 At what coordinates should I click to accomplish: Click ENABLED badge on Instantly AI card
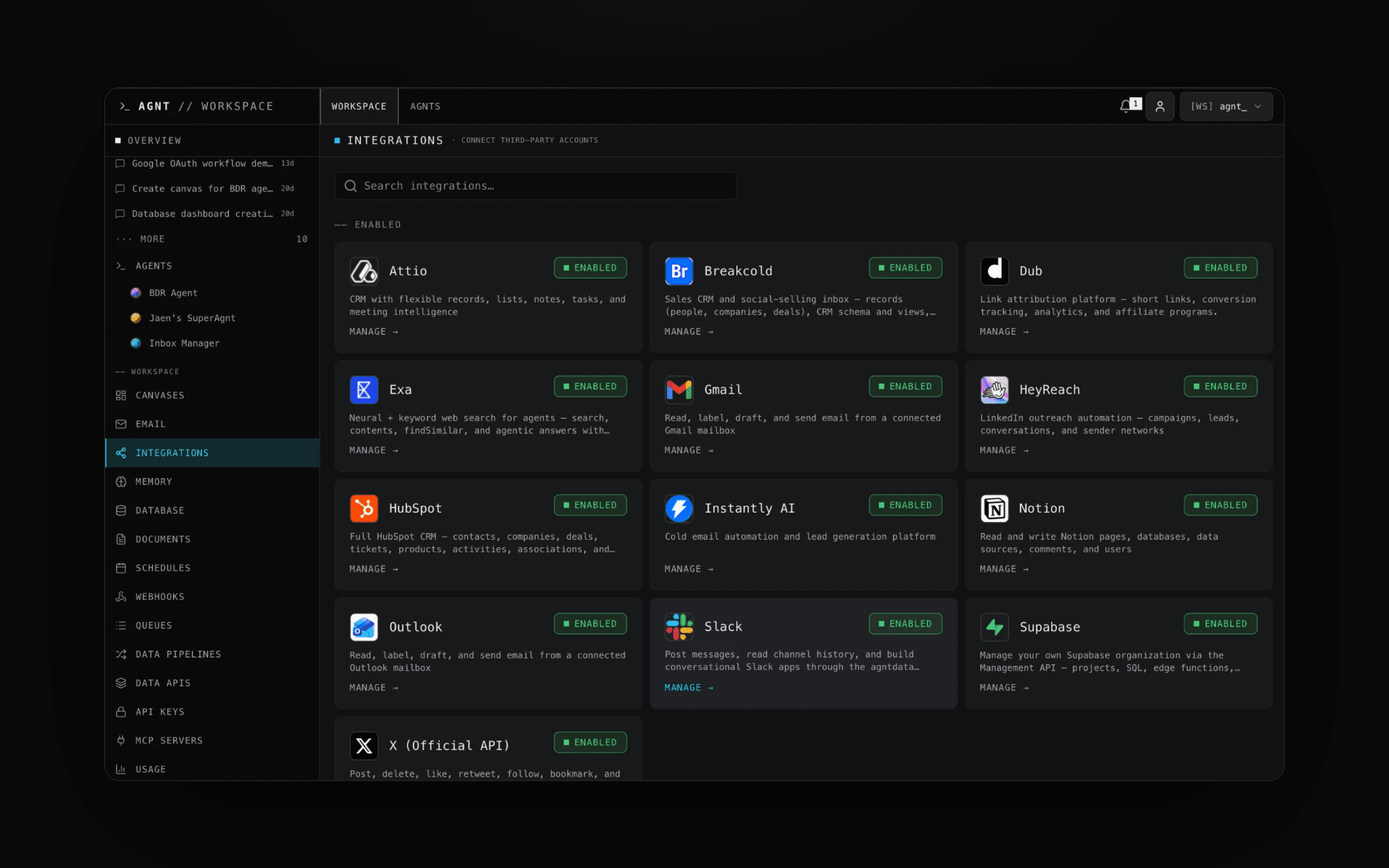coord(905,505)
